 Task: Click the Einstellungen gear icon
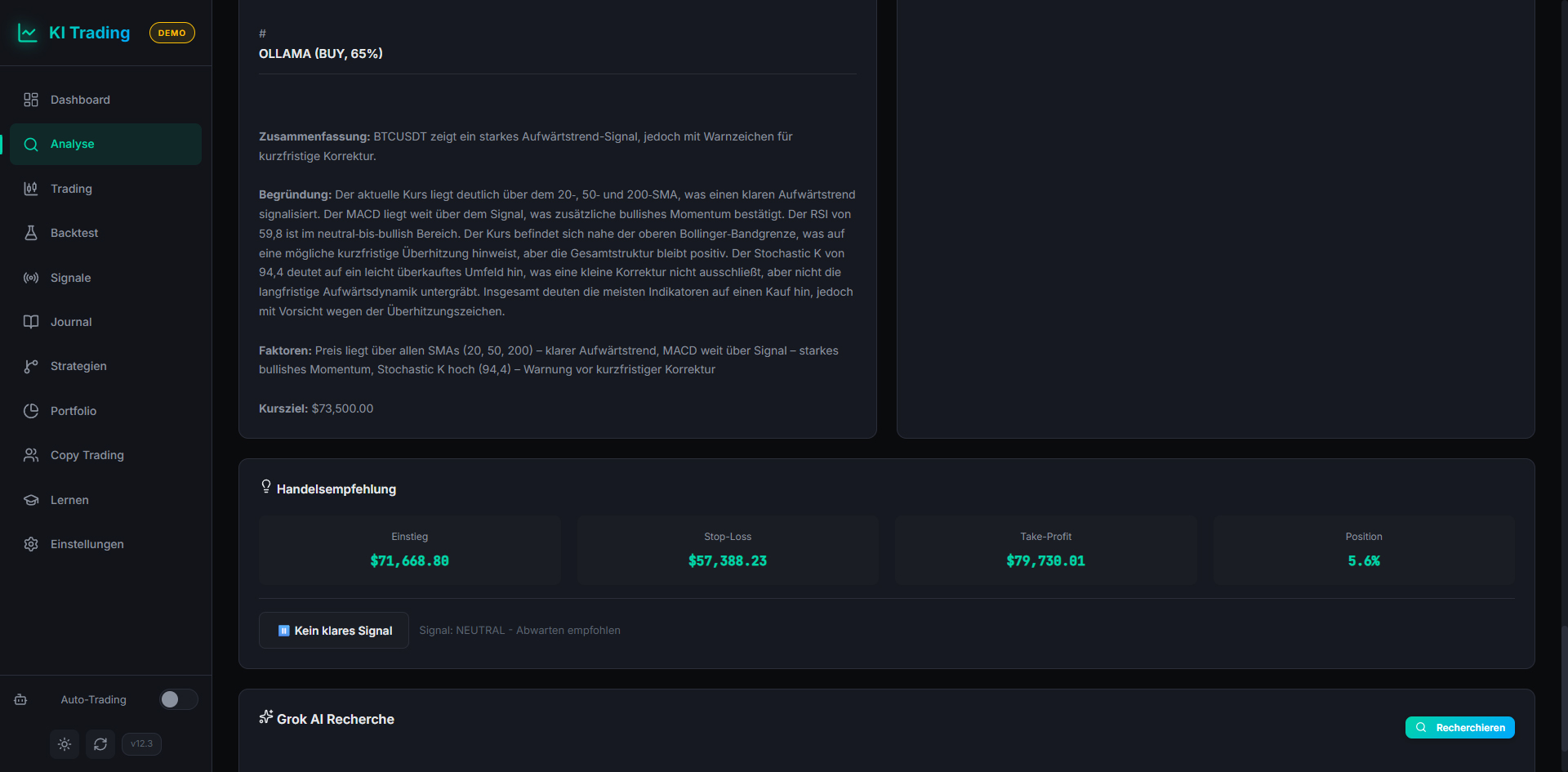click(31, 544)
